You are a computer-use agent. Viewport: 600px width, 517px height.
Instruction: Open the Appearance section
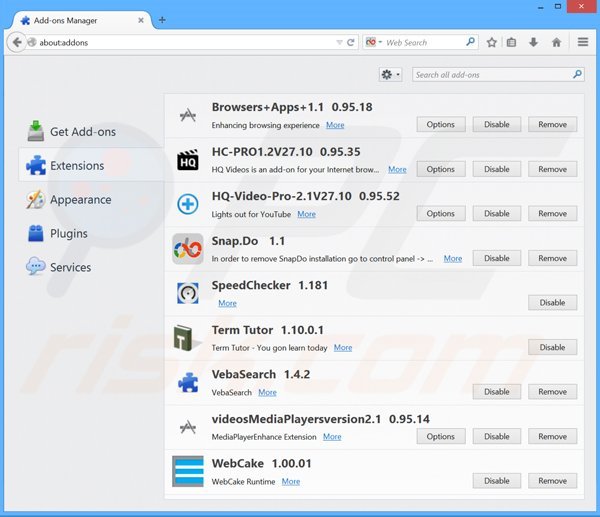[91, 199]
